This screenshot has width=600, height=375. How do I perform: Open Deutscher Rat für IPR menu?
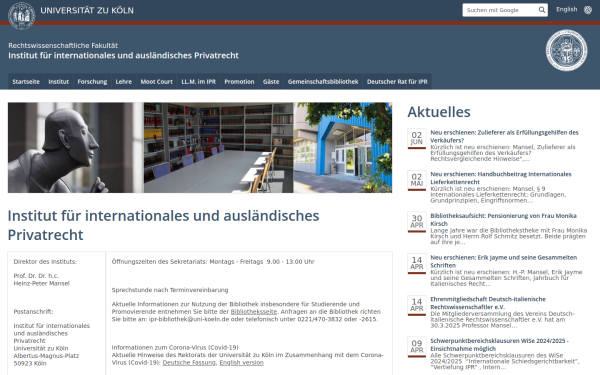point(397,82)
